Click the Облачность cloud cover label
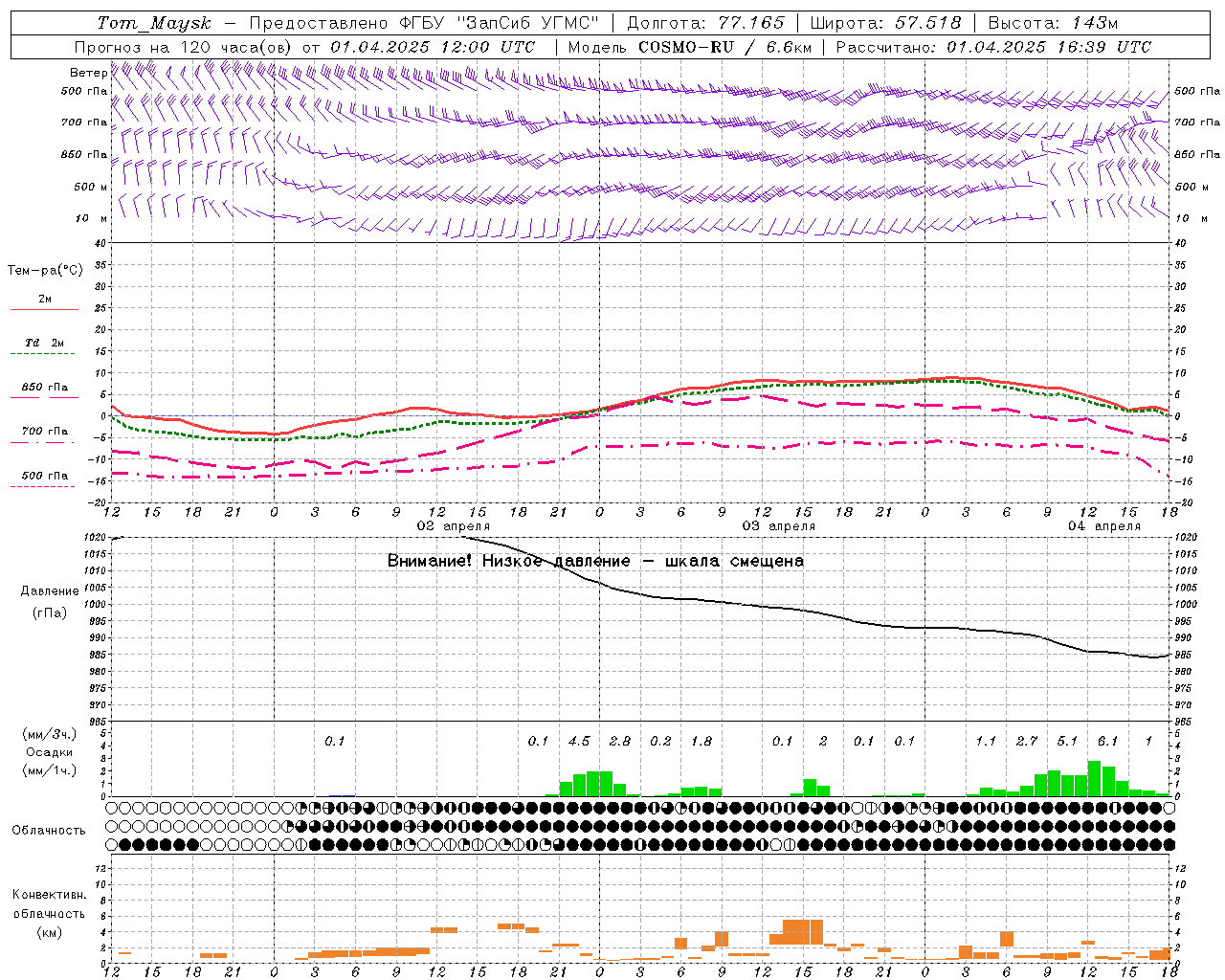 (x=49, y=831)
